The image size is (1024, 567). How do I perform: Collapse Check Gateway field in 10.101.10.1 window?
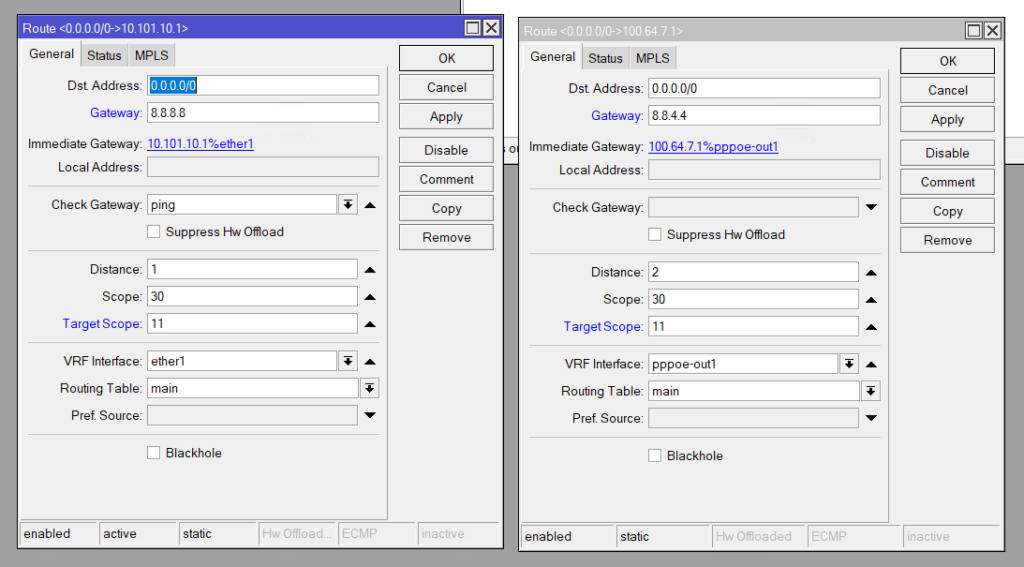click(x=370, y=205)
